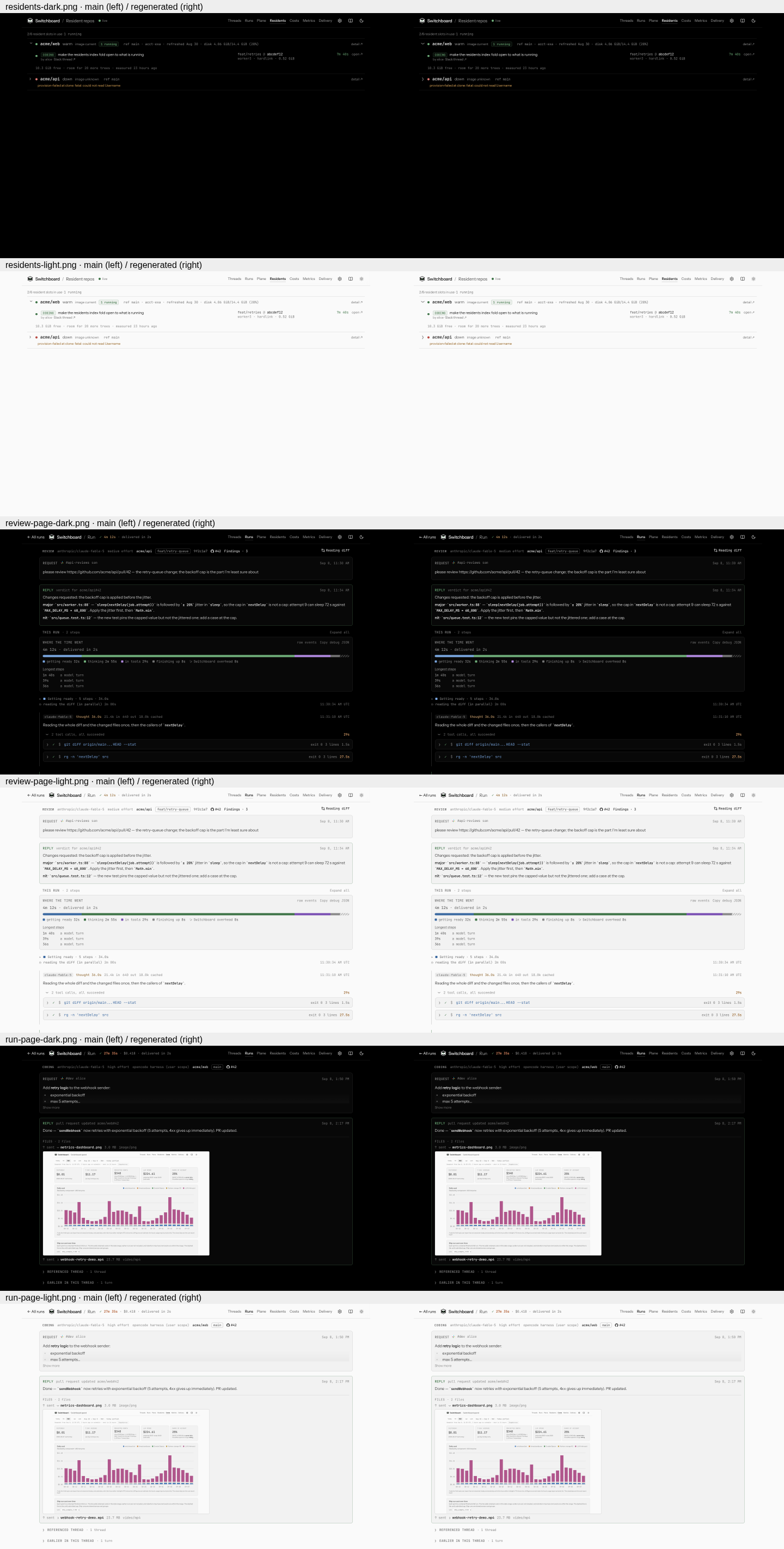Click the time breakdown bar in review-page-light regenerated panel
The height and width of the screenshot is (1549, 784).
[588, 914]
